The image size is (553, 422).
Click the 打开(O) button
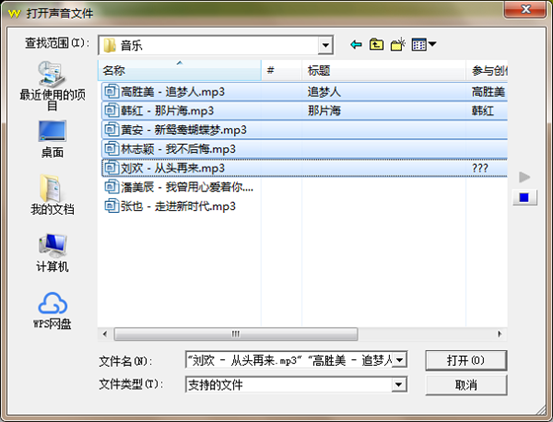[466, 360]
